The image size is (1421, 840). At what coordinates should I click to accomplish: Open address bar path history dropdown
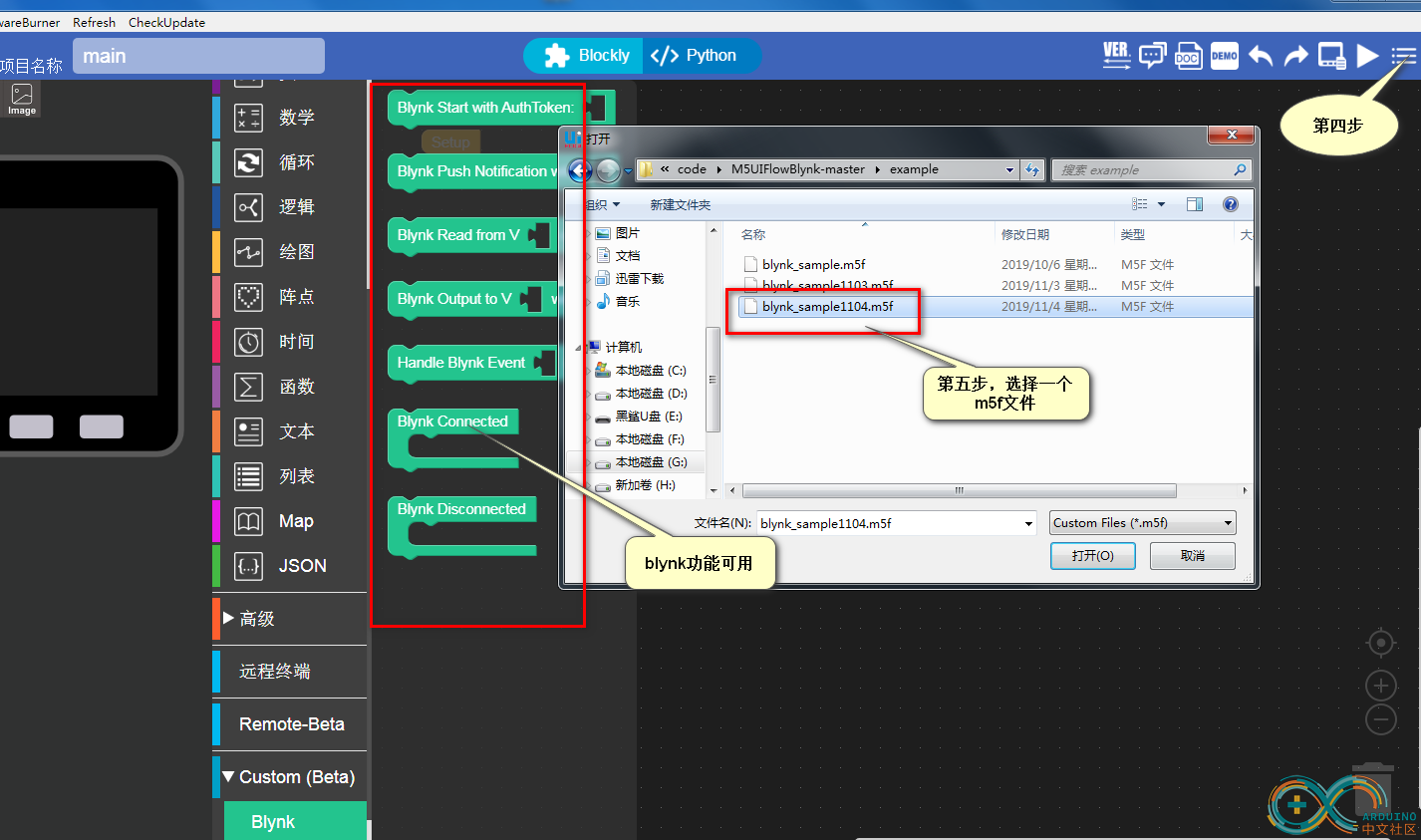(1009, 170)
